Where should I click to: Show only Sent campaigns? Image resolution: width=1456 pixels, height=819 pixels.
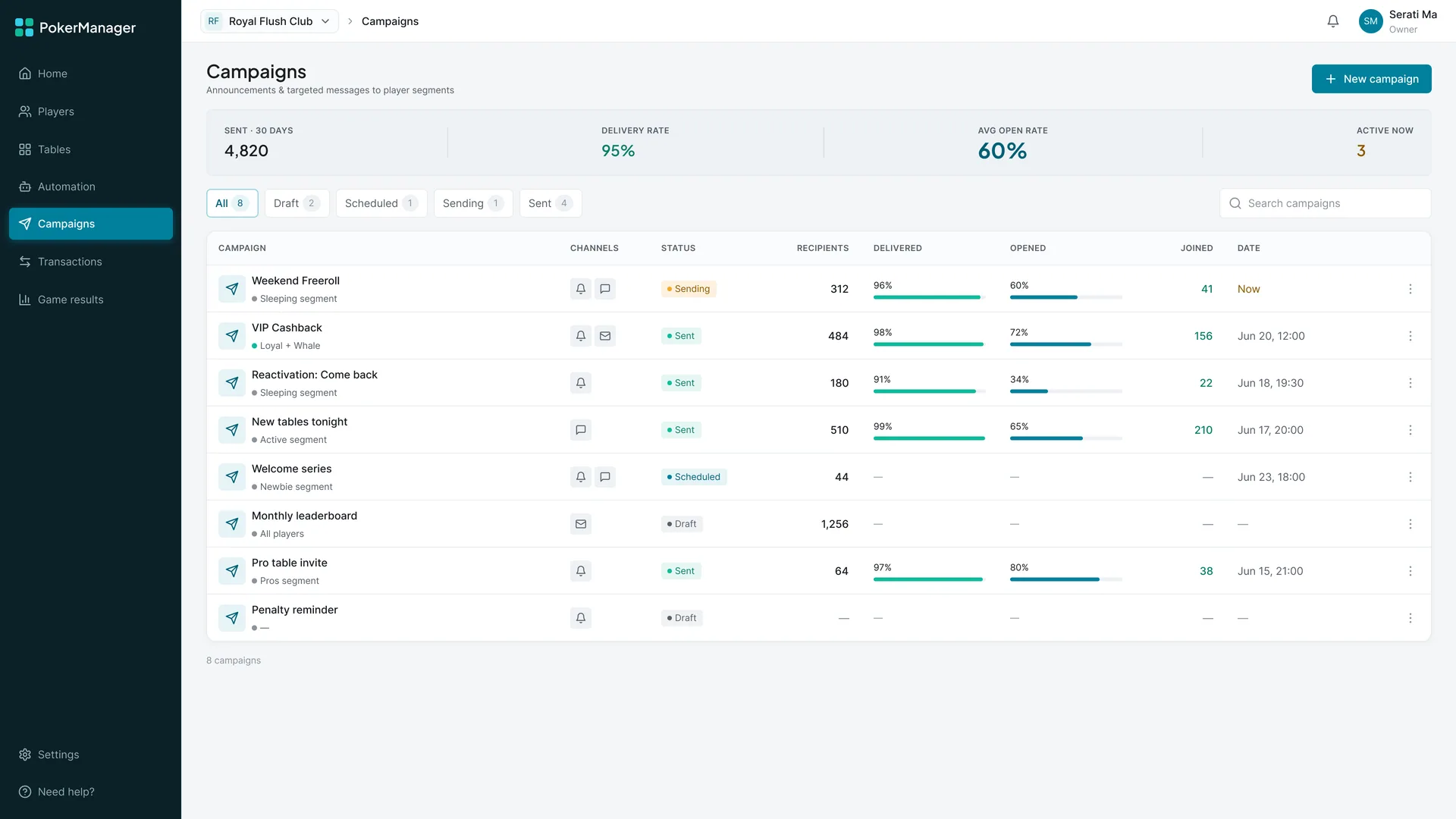pos(551,203)
